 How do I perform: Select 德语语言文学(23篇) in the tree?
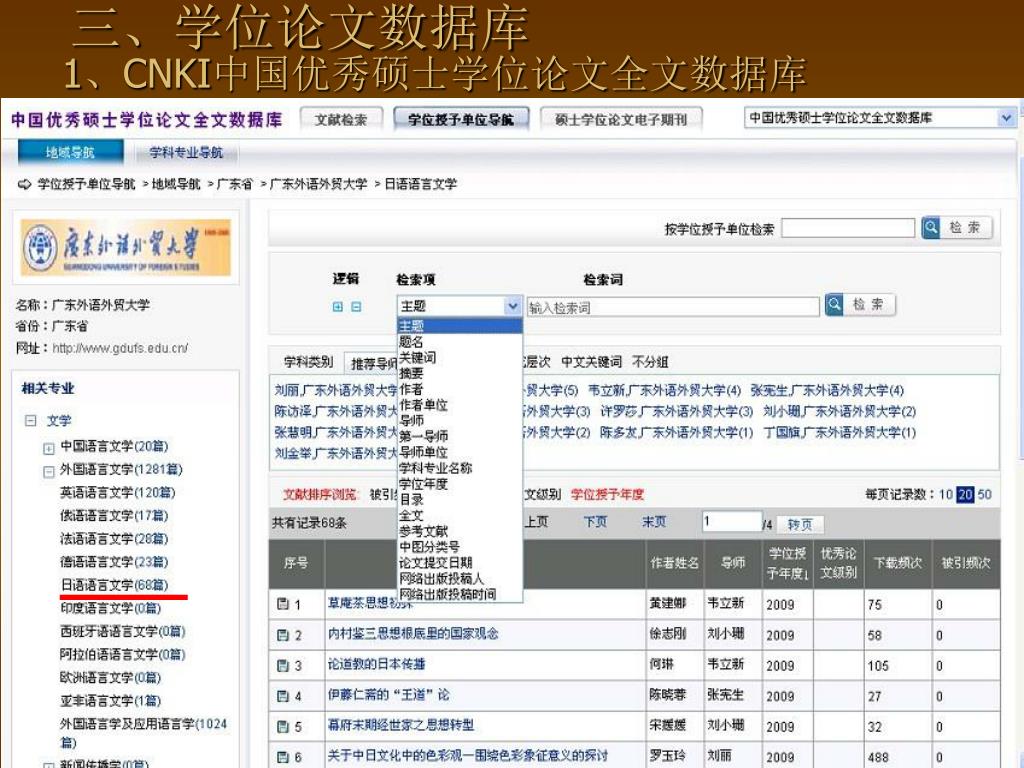[x=114, y=562]
